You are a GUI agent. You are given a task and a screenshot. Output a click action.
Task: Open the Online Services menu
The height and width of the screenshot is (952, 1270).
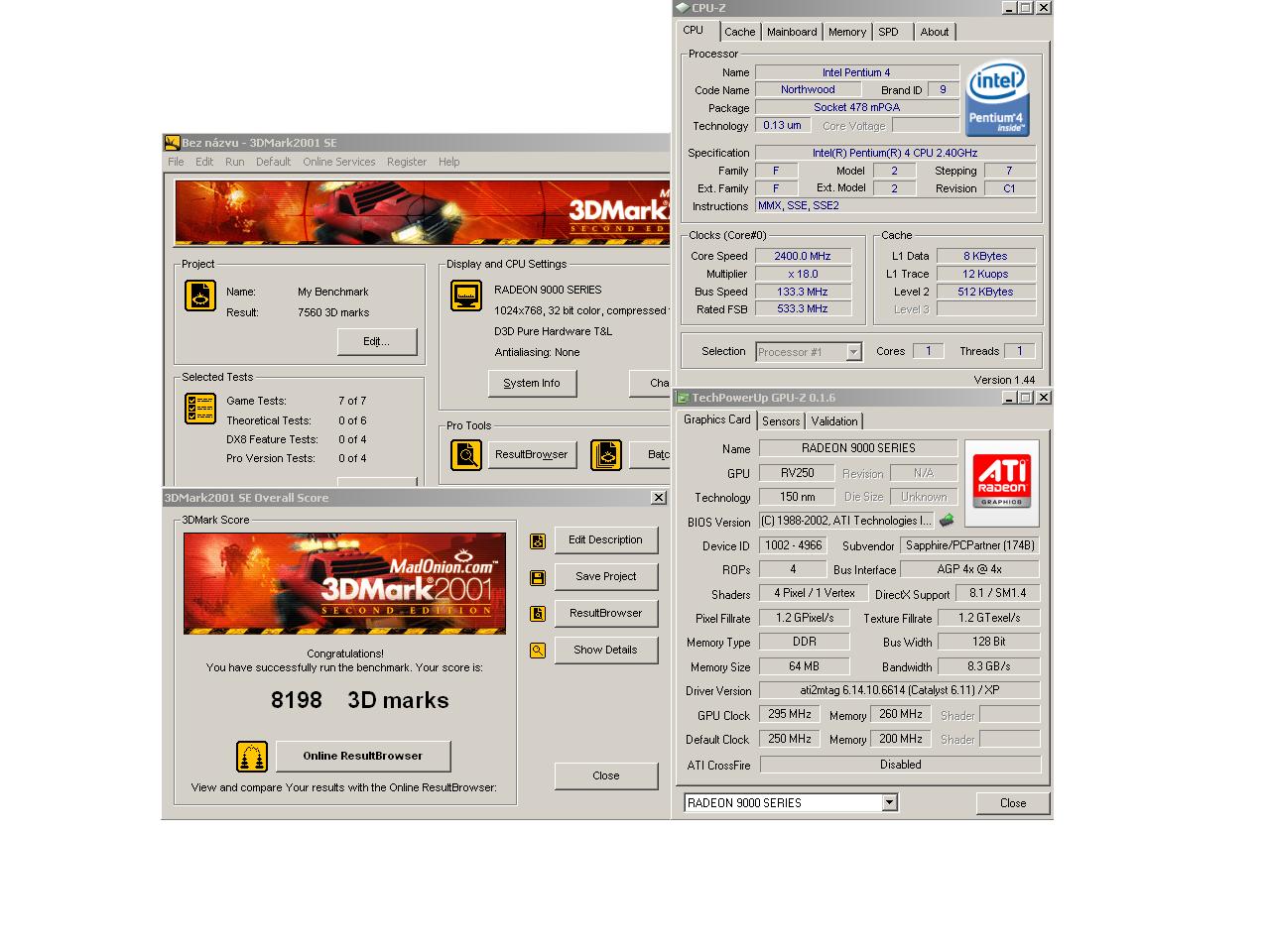pos(339,162)
